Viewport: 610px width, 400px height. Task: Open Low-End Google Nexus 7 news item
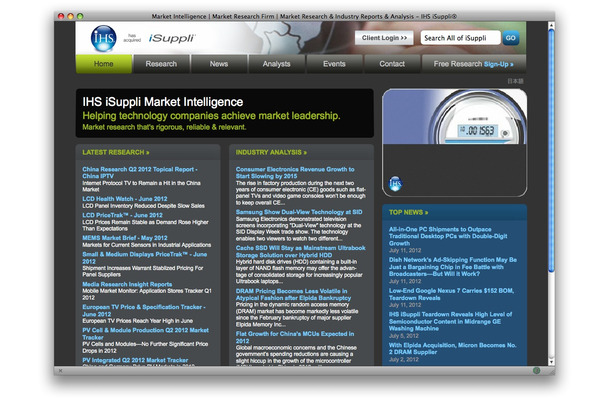(x=451, y=294)
